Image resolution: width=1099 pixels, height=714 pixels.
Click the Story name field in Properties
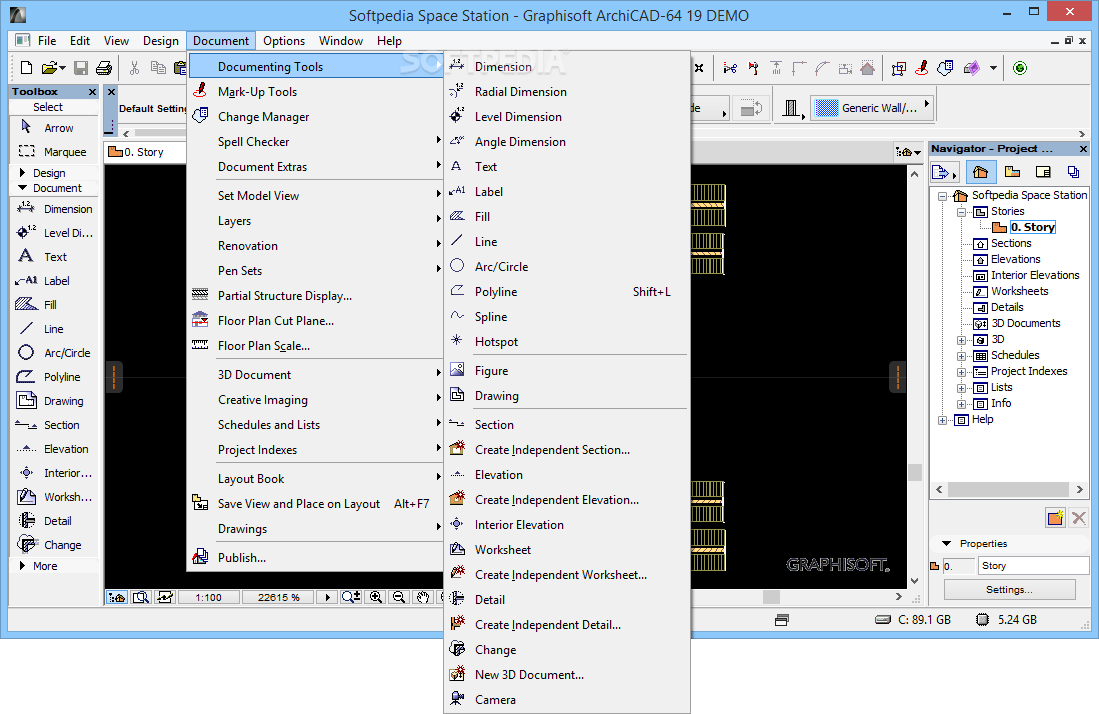tap(1033, 565)
